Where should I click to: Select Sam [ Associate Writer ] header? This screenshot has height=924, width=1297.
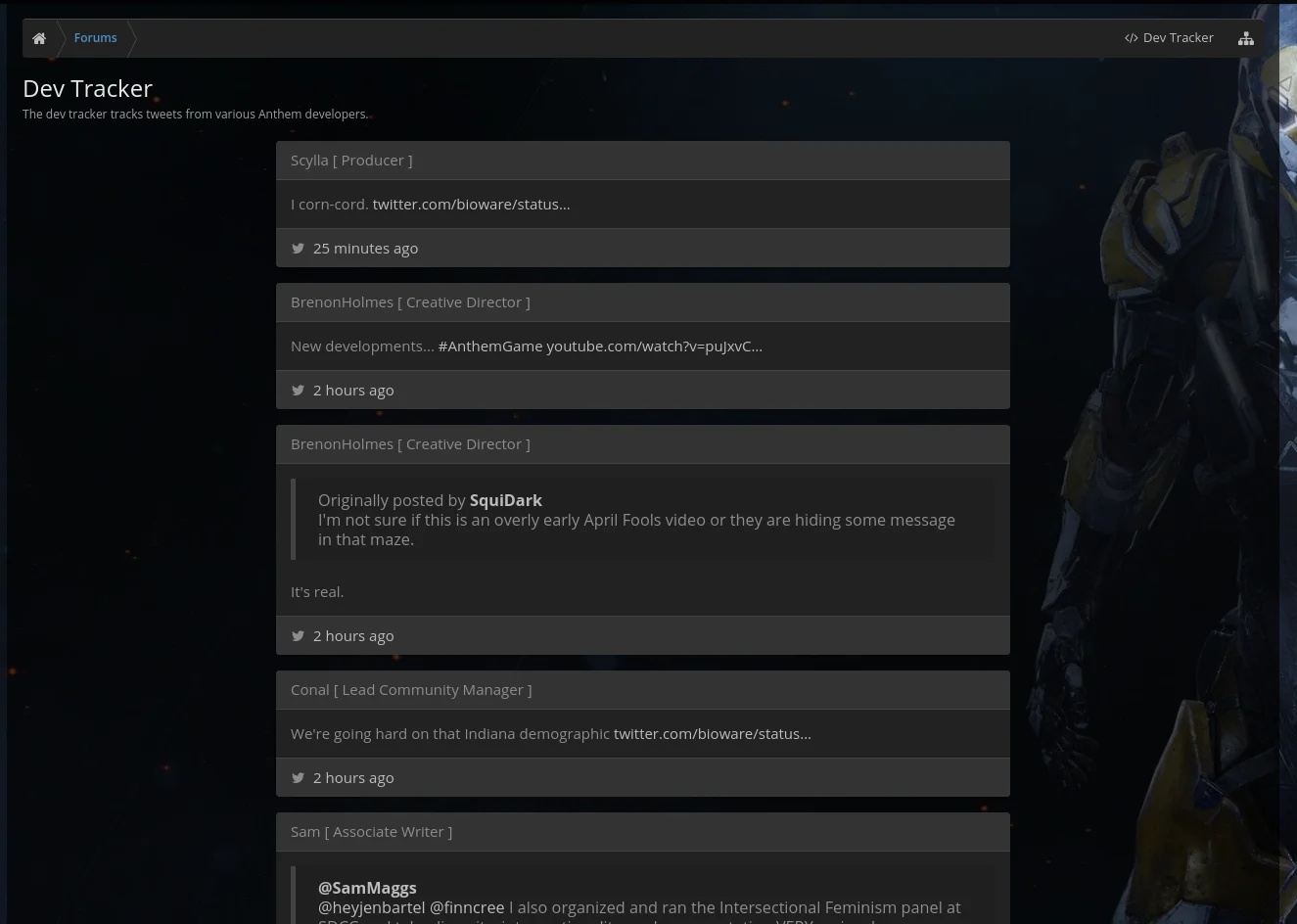tap(642, 832)
